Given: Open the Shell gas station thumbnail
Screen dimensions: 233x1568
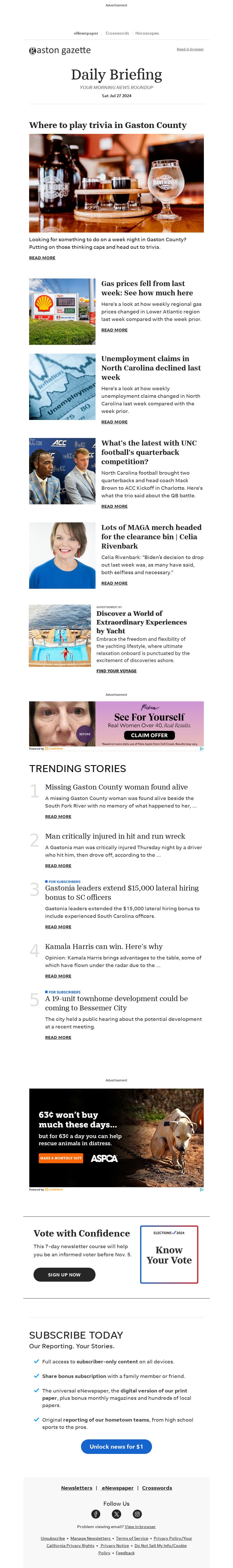Looking at the screenshot, I should 62,312.
